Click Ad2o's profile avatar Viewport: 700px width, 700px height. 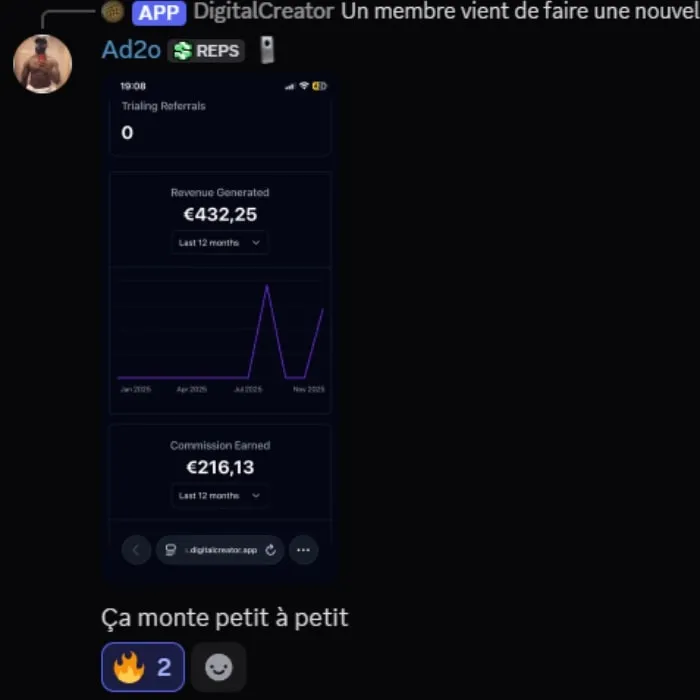coord(42,64)
